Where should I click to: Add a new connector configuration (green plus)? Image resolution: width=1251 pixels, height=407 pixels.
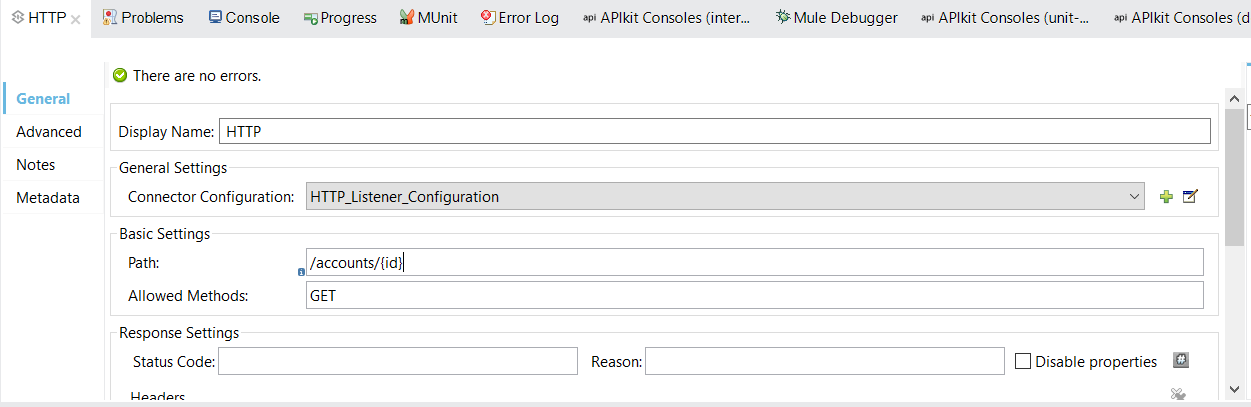[x=1166, y=197]
